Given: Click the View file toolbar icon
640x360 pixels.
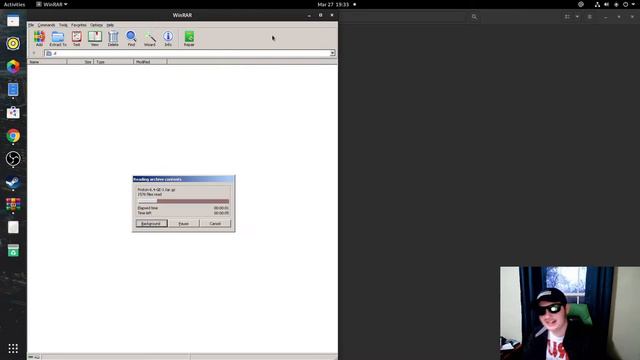Looking at the screenshot, I should tap(95, 38).
